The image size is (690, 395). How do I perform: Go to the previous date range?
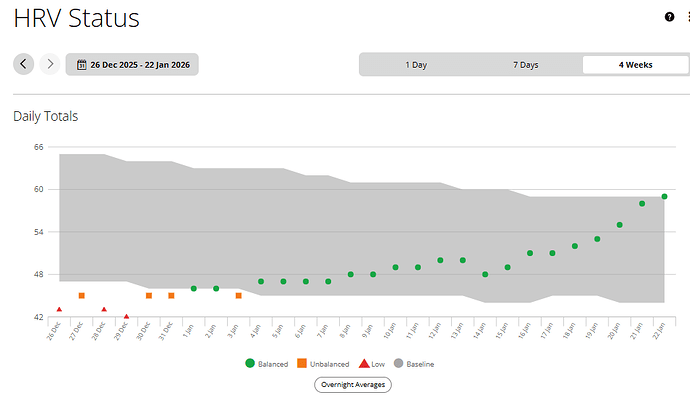click(x=23, y=64)
